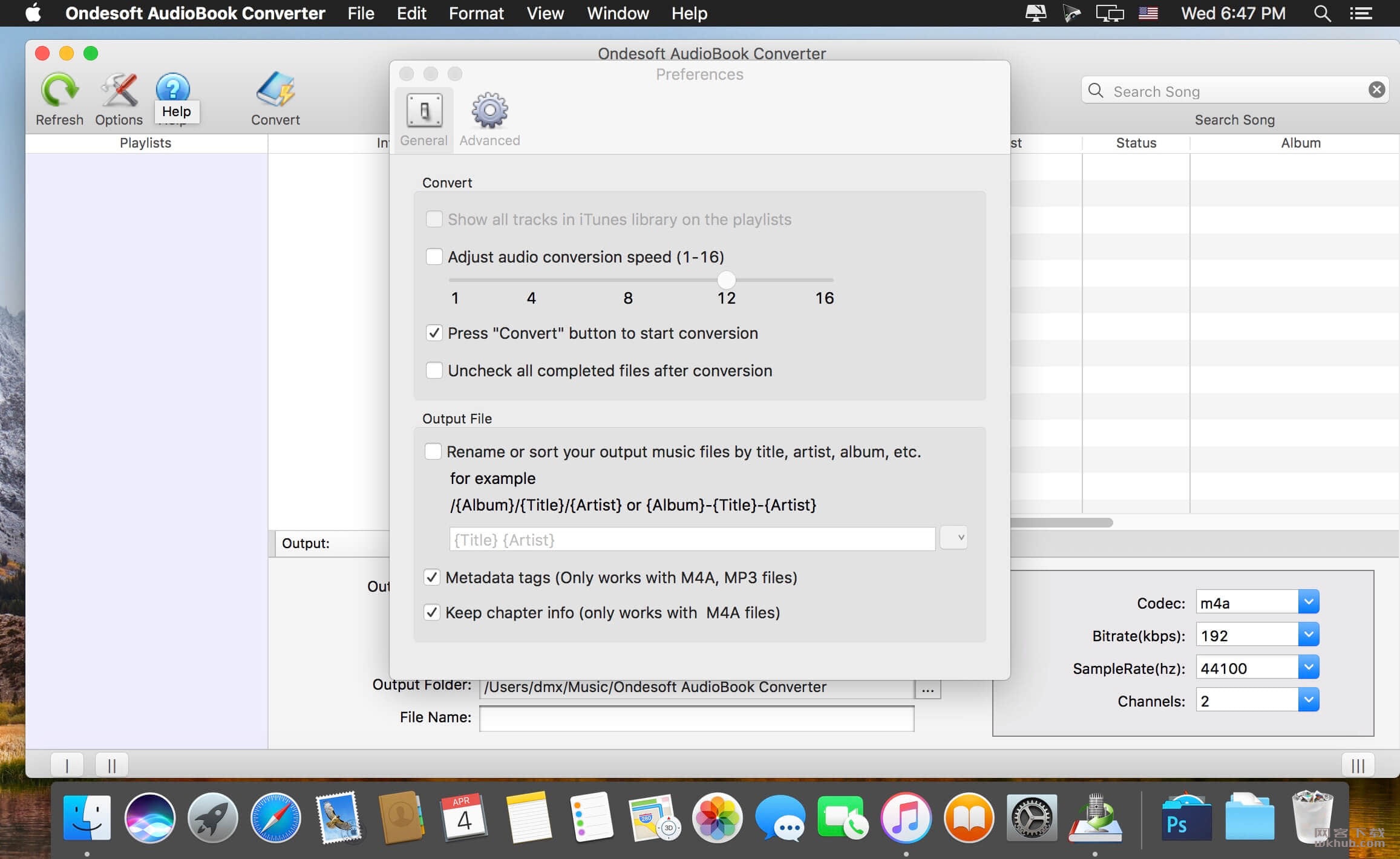Open Photoshop Ps icon in Dock
Screen dimensions: 1400x859
(1186, 818)
